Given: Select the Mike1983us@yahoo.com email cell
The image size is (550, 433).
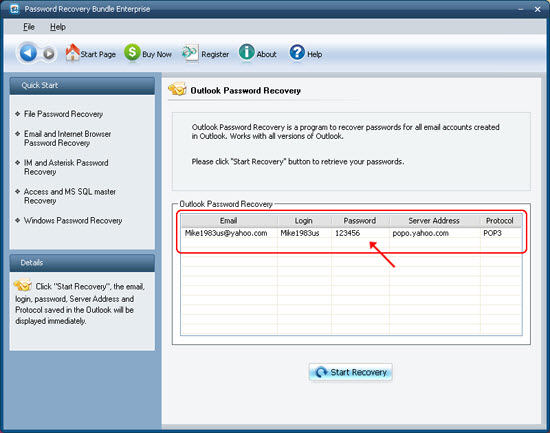Looking at the screenshot, I should pyautogui.click(x=226, y=233).
